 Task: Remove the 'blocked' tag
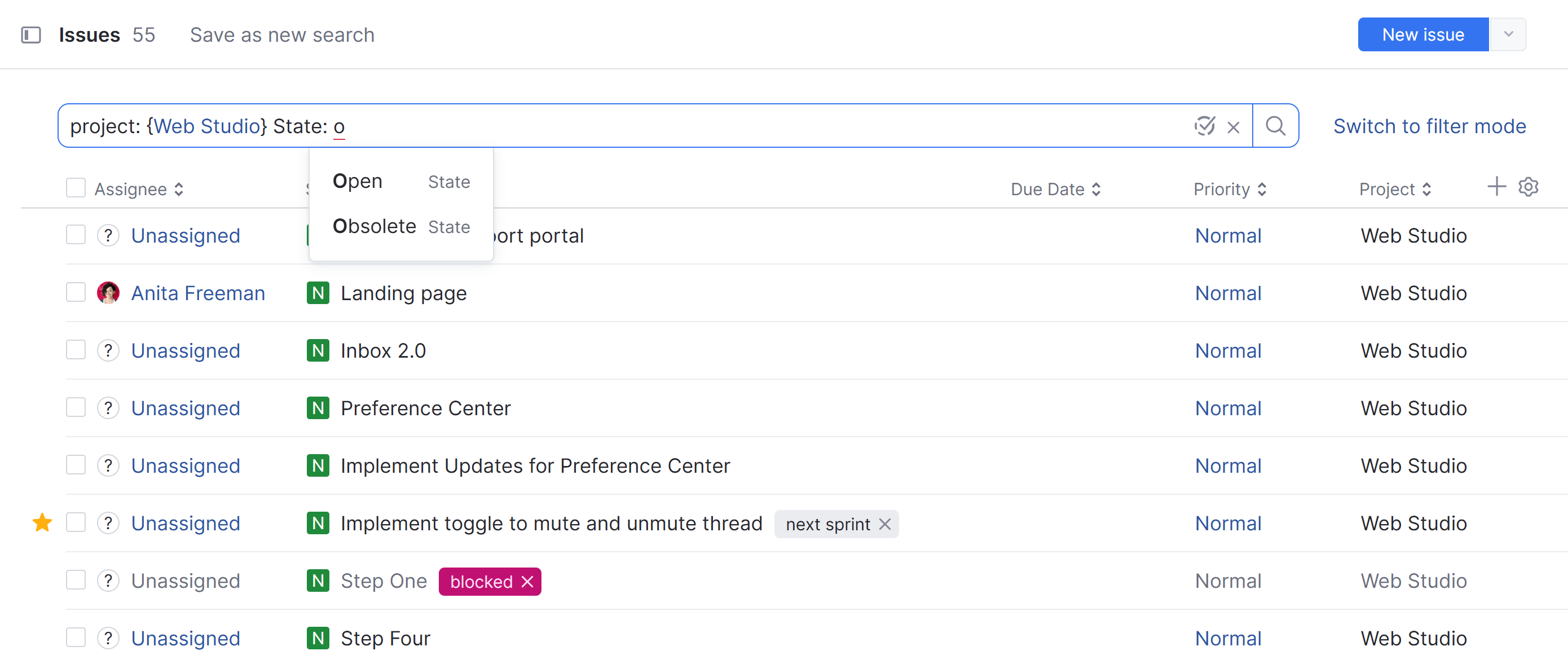pyautogui.click(x=527, y=582)
